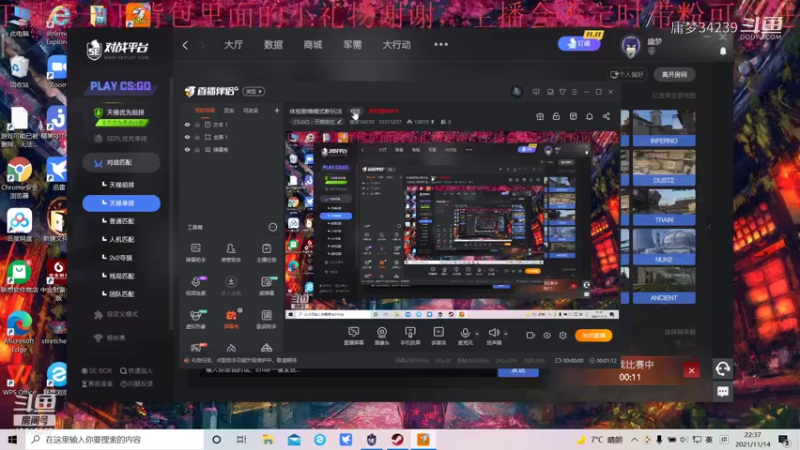This screenshot has width=800, height=450.
Task: Click the 手机投屏 phone casting icon
Action: (410, 336)
